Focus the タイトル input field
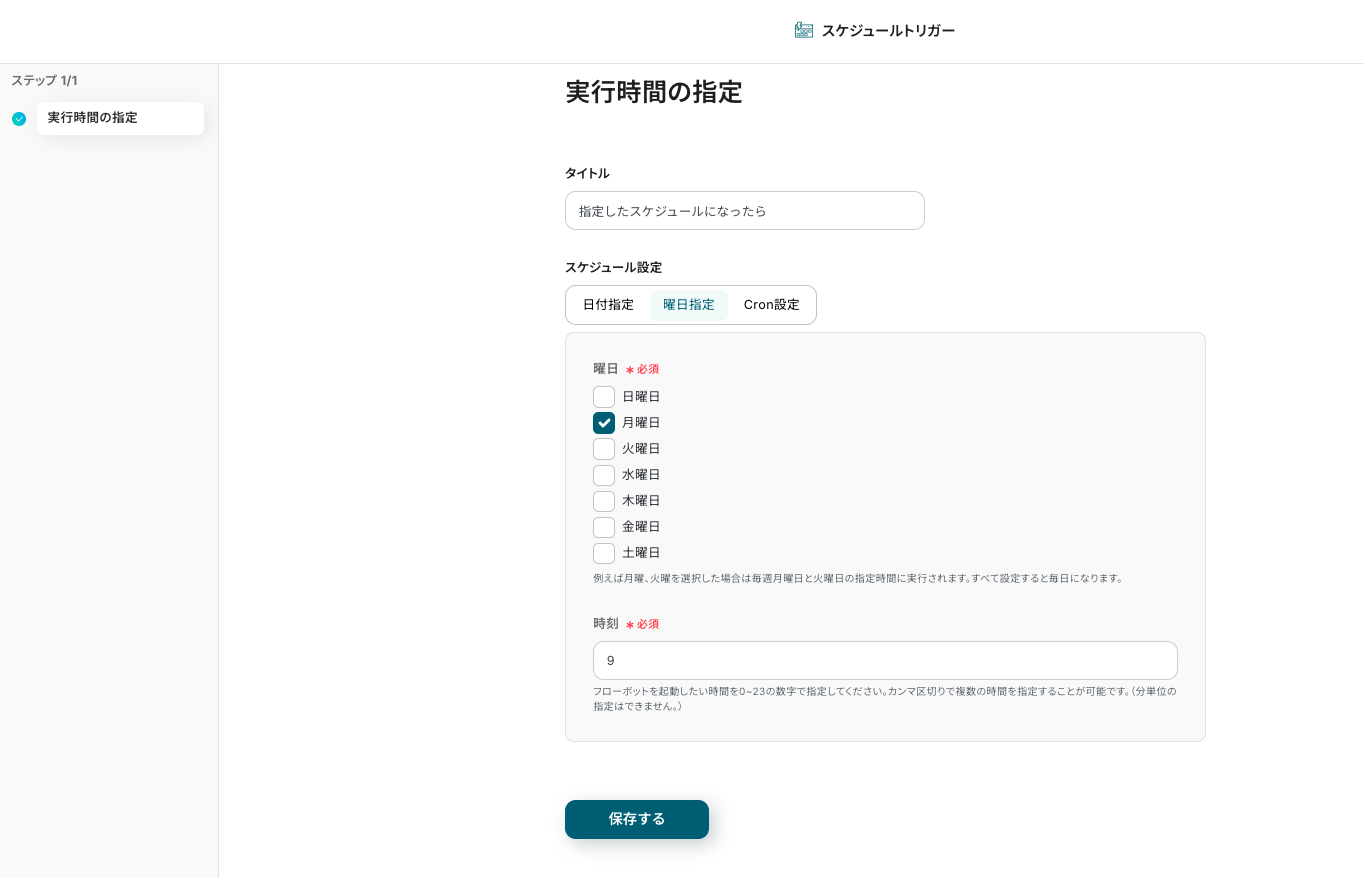The height and width of the screenshot is (878, 1364). [744, 211]
